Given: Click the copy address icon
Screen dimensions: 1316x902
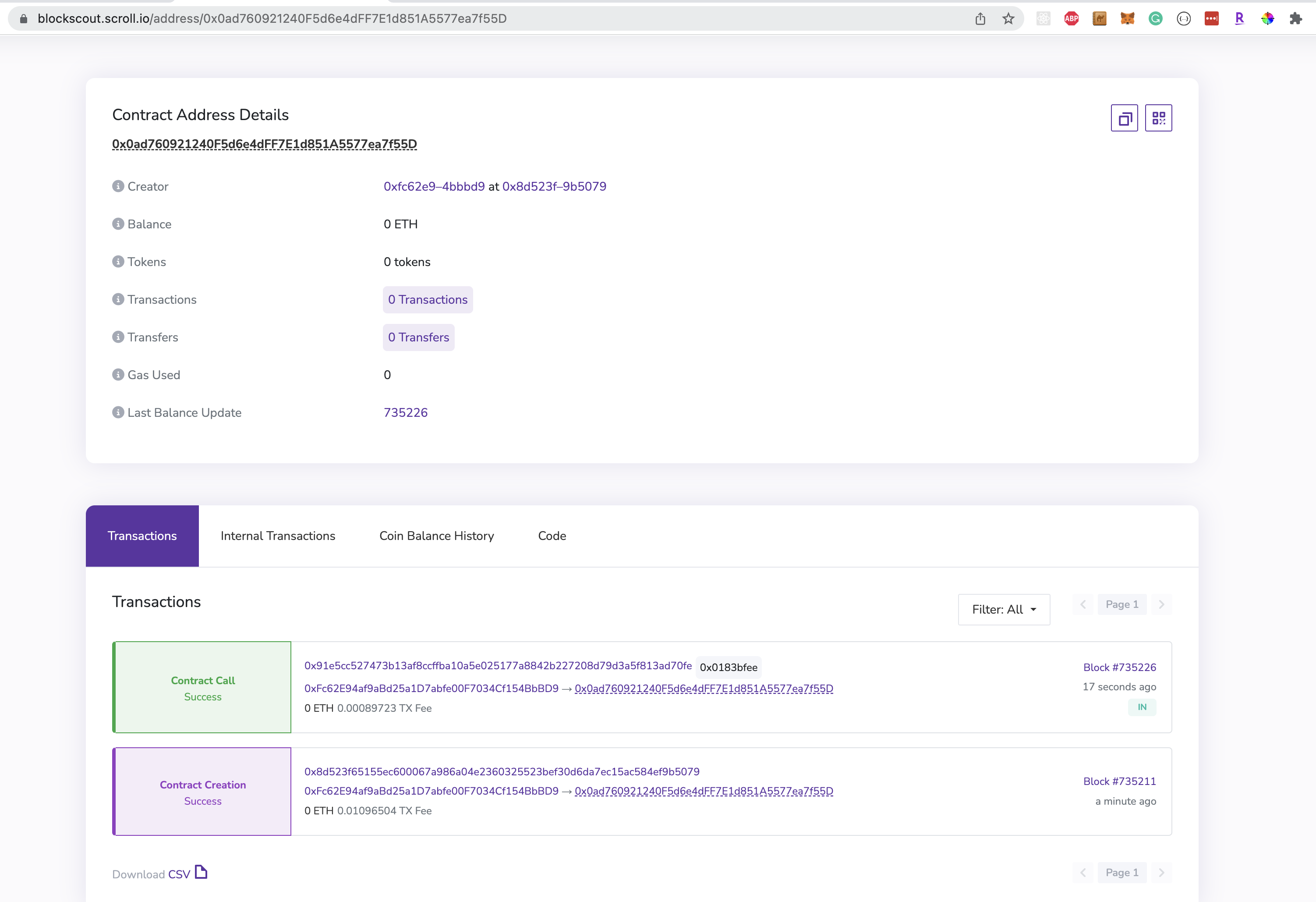Looking at the screenshot, I should [x=1124, y=117].
